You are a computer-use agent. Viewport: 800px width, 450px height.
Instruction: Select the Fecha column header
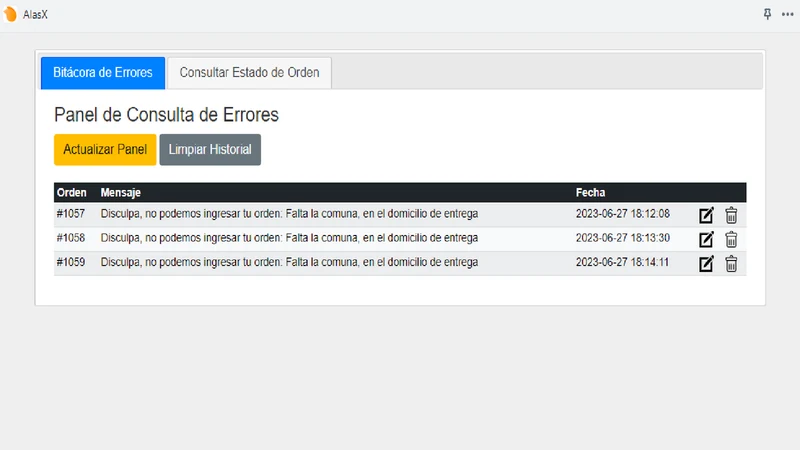point(590,193)
